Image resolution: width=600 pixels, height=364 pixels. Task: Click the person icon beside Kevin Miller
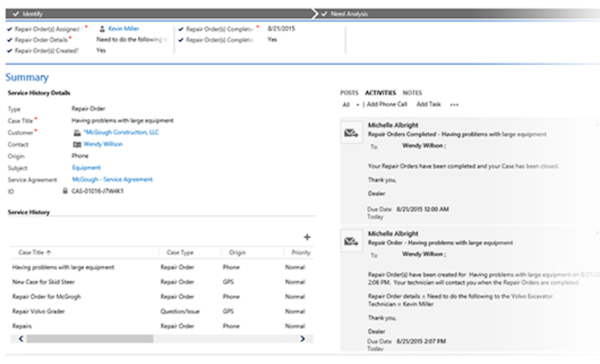(x=102, y=29)
